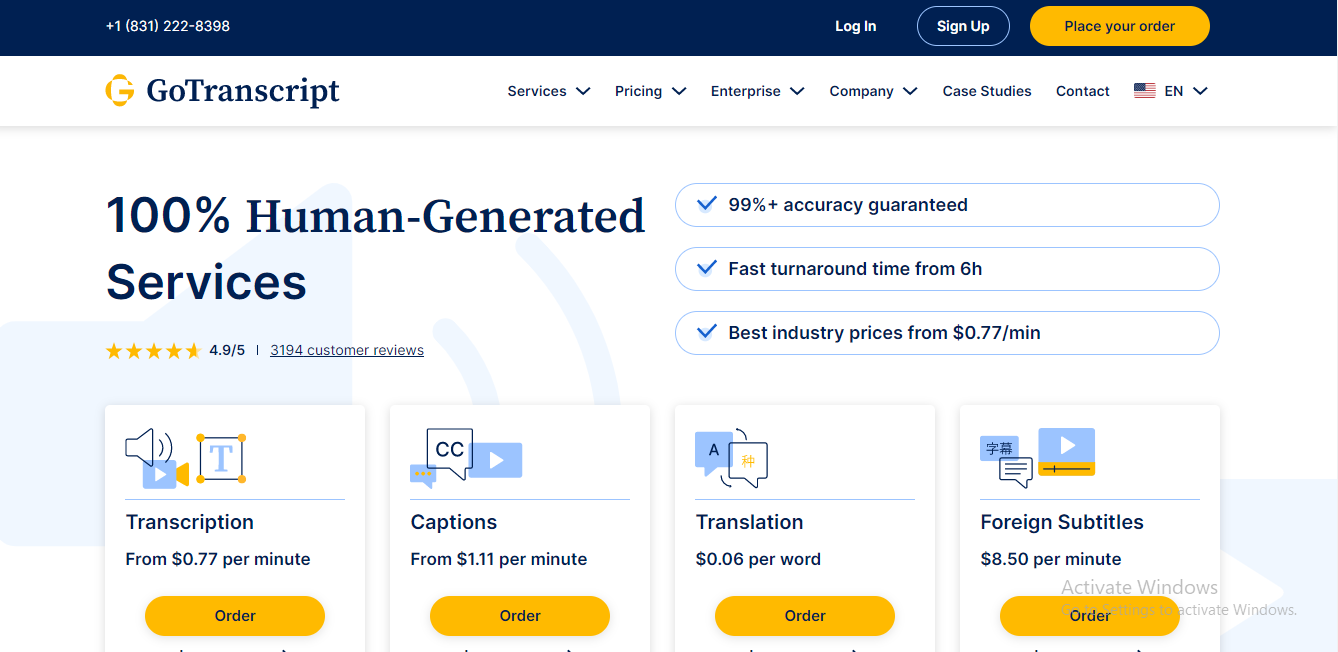
Task: Click 'From $1.11 per minute' price text
Action: click(499, 559)
